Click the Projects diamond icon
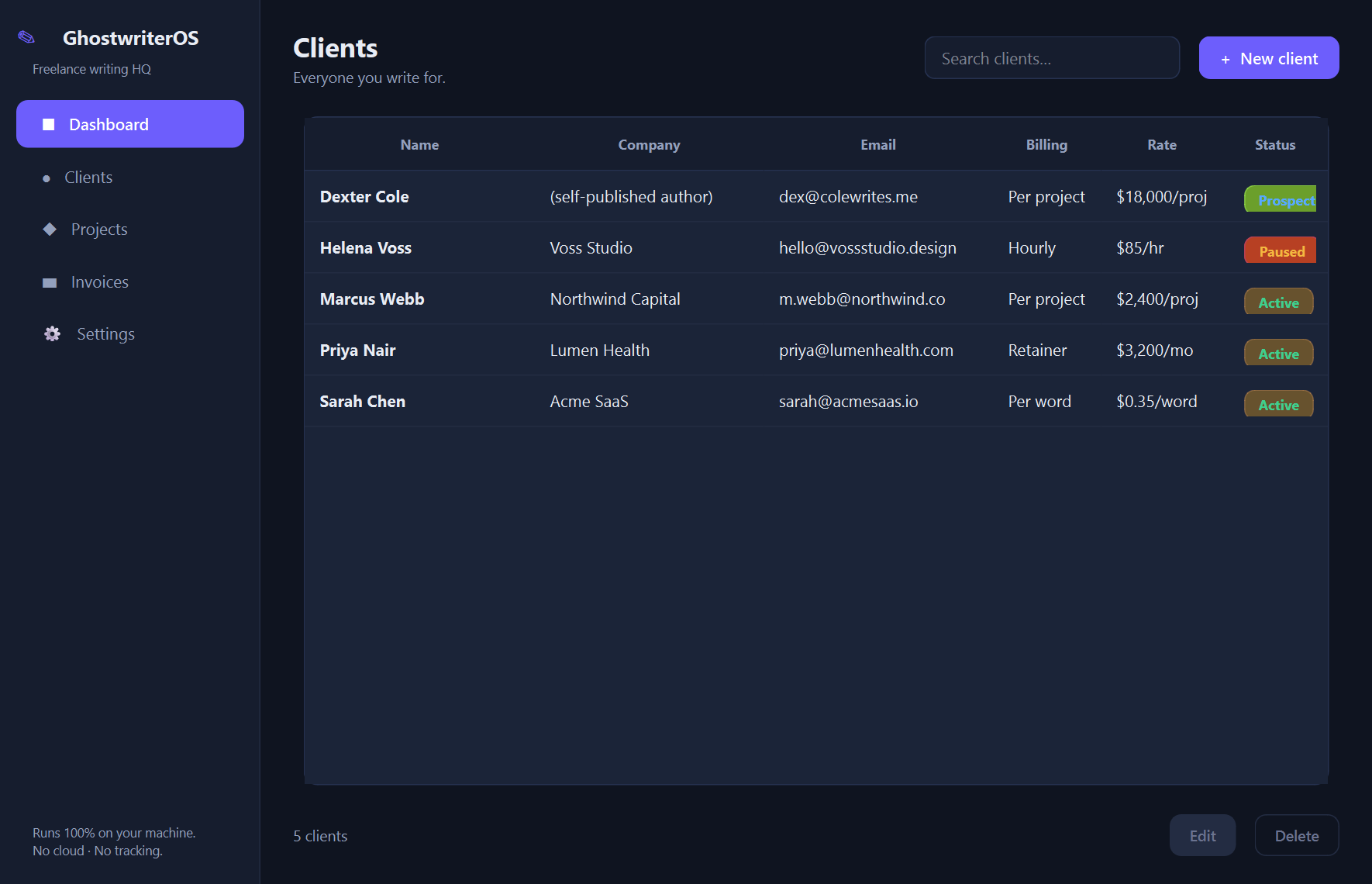This screenshot has width=1372, height=884. pos(50,230)
